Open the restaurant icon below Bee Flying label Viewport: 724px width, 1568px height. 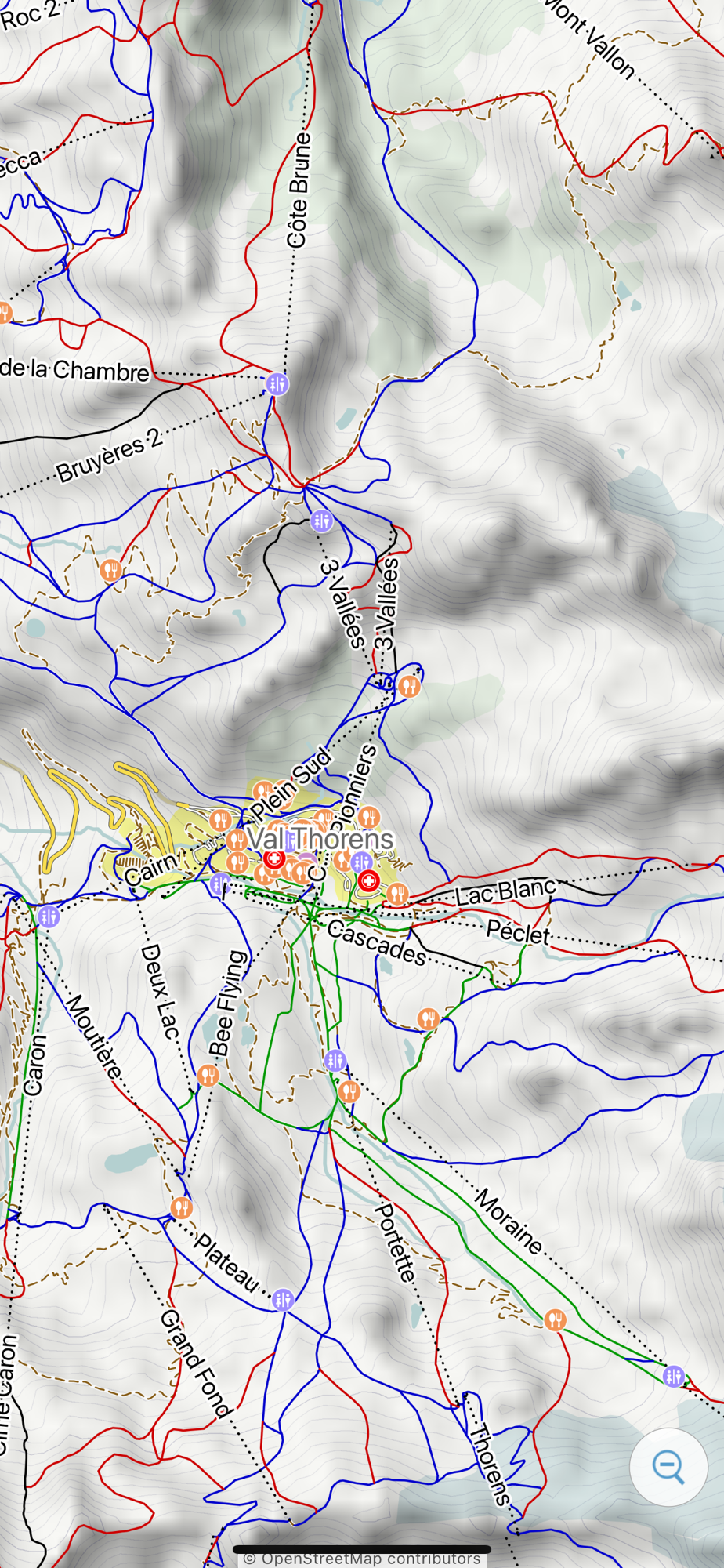tap(208, 1075)
